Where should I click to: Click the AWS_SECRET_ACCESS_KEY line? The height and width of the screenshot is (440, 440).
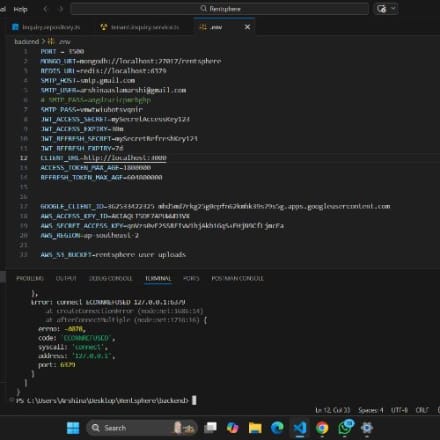pos(162,226)
